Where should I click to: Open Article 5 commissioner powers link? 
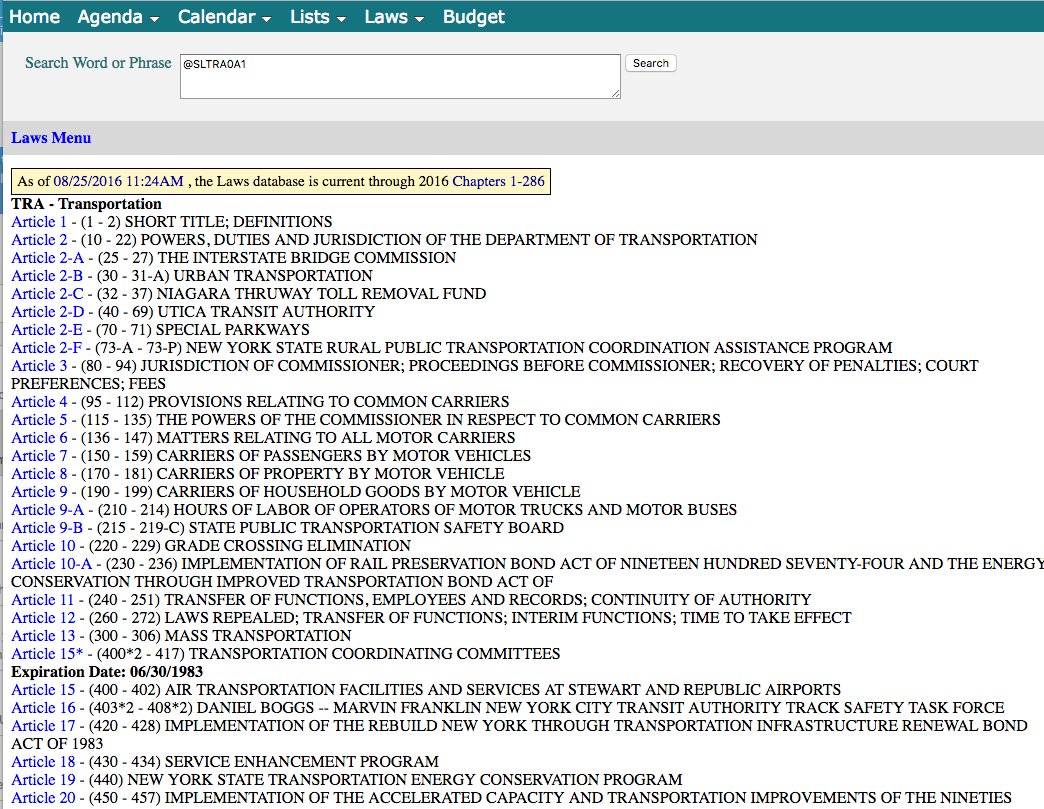coord(39,419)
